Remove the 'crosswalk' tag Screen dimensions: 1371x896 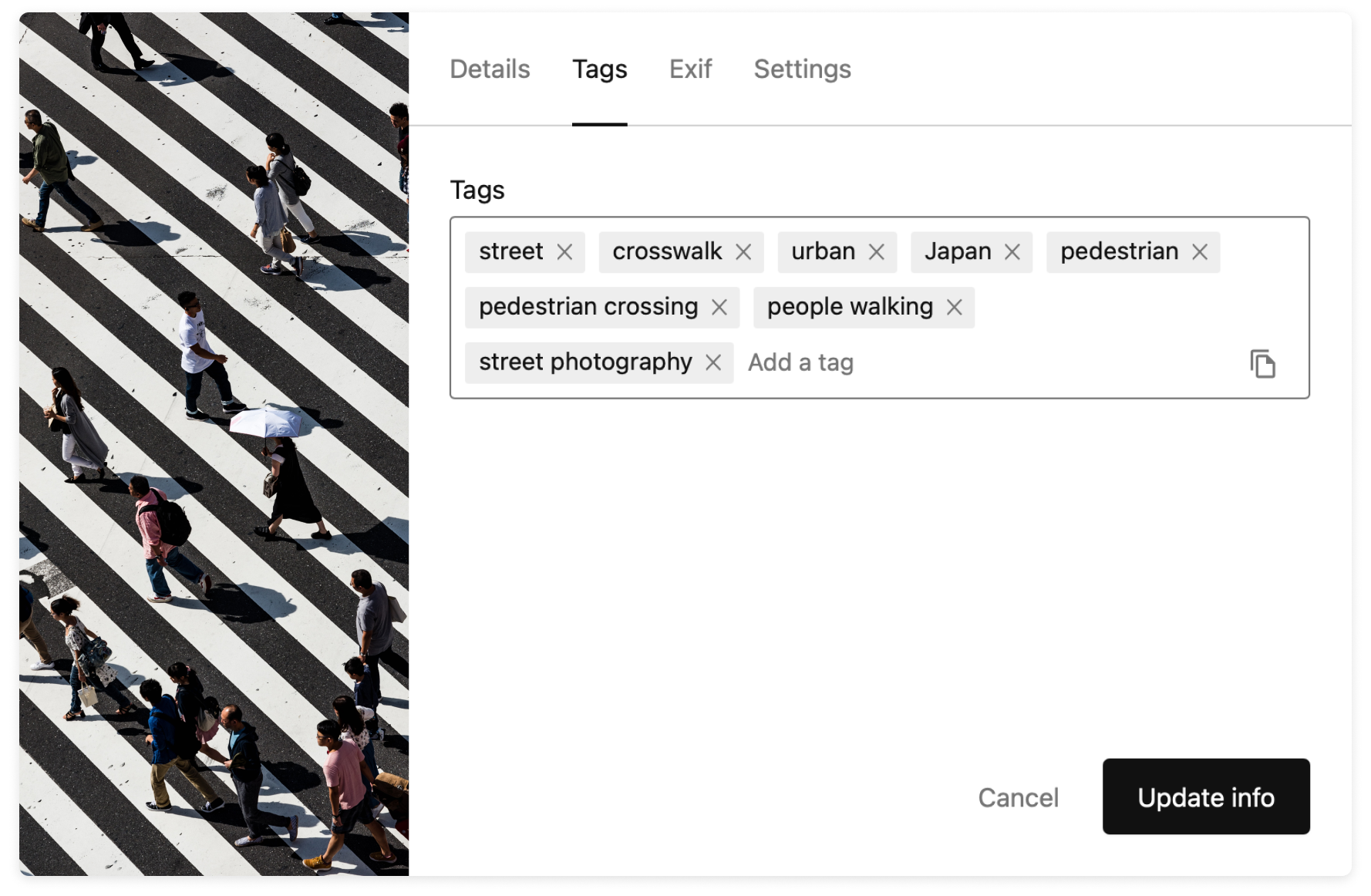(743, 252)
